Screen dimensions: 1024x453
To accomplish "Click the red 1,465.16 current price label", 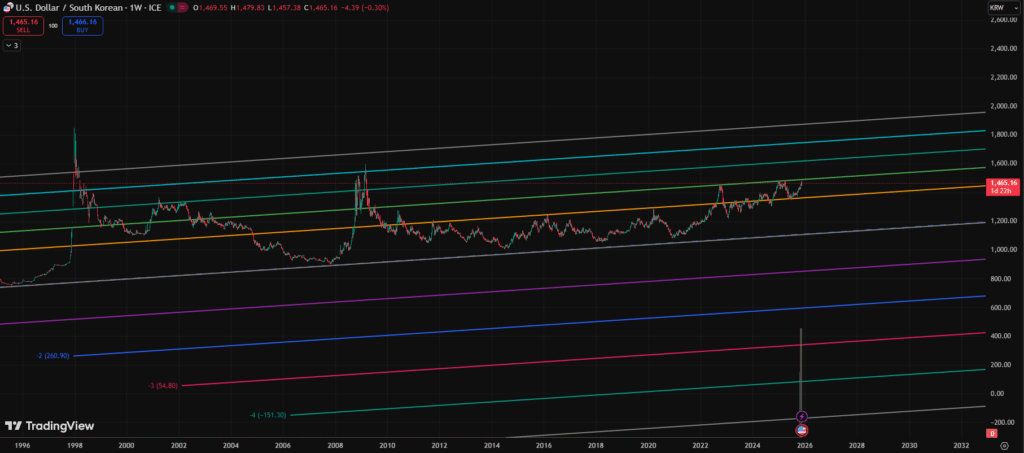I will (1004, 183).
